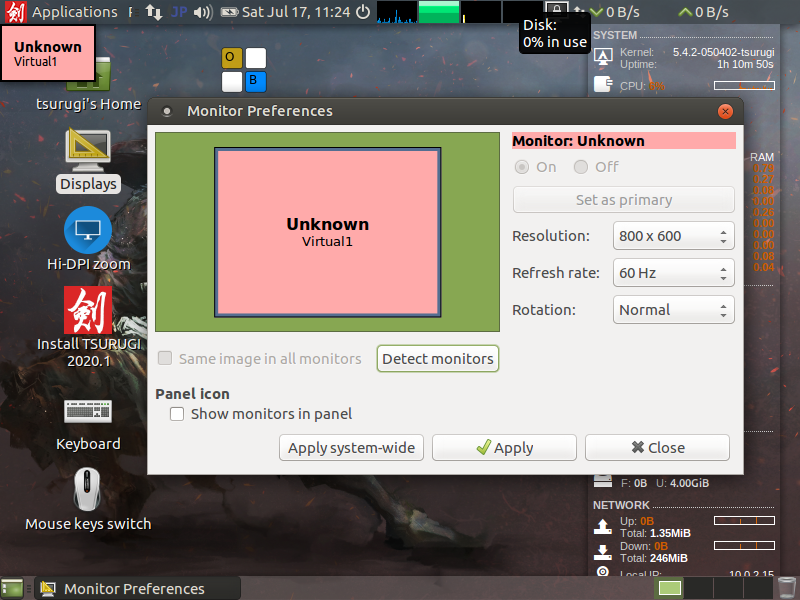Select the On radio button

pyautogui.click(x=536, y=167)
